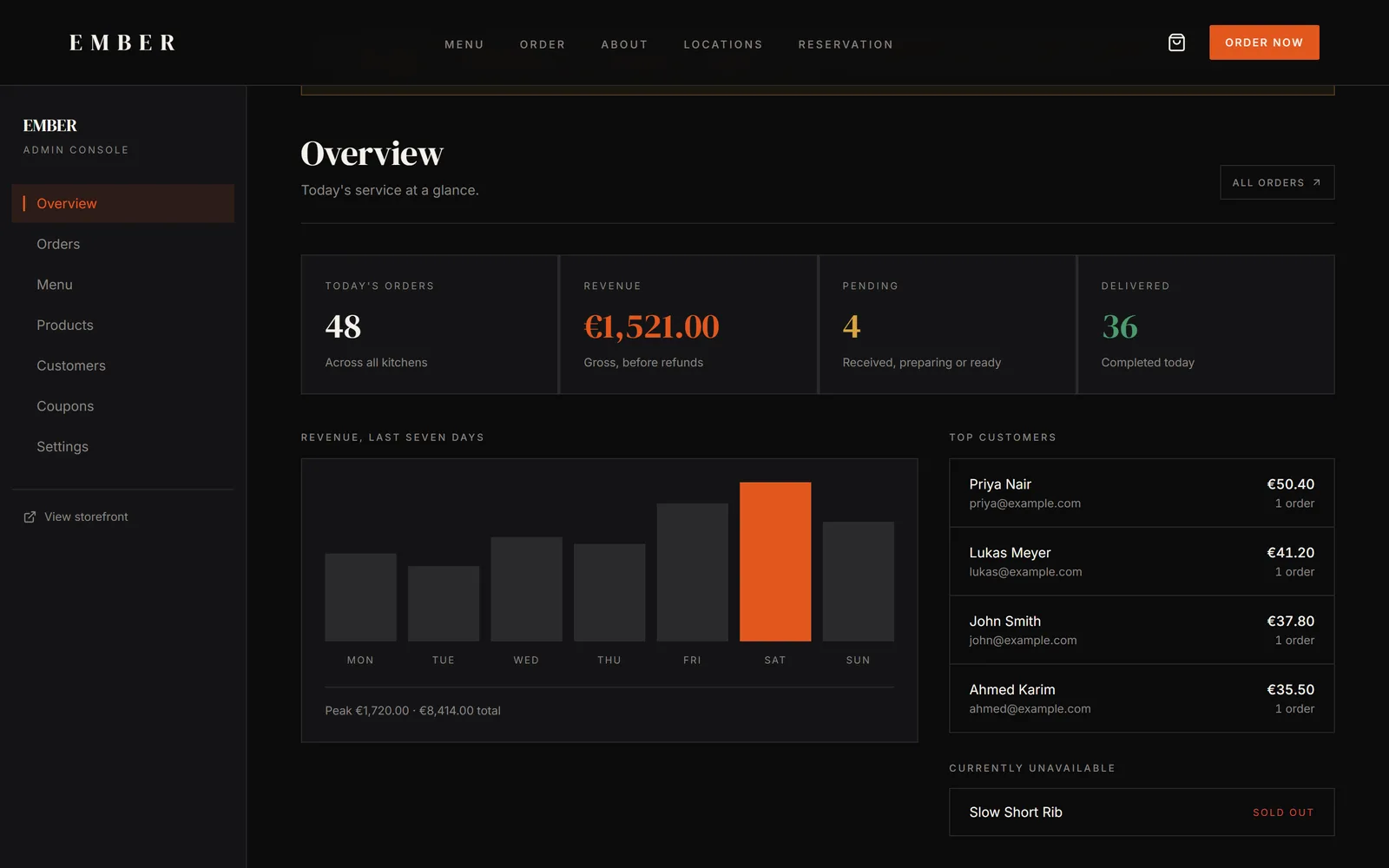Screen dimensions: 1389x868
Task: Click the WED revenue bar
Action: click(x=526, y=589)
